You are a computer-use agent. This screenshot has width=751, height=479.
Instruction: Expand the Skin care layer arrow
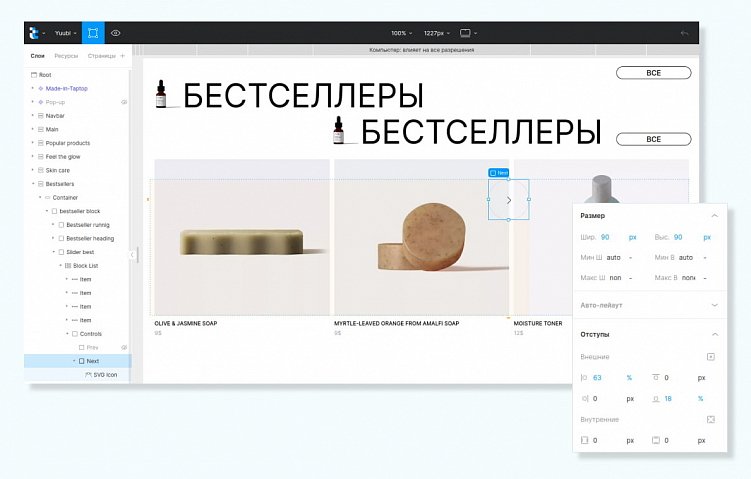[x=33, y=170]
